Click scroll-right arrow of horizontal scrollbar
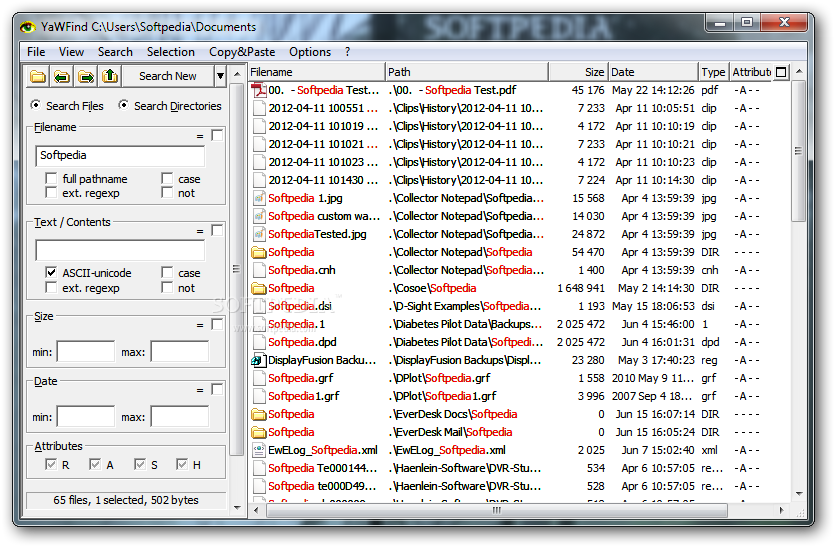The height and width of the screenshot is (547, 835). point(782,511)
